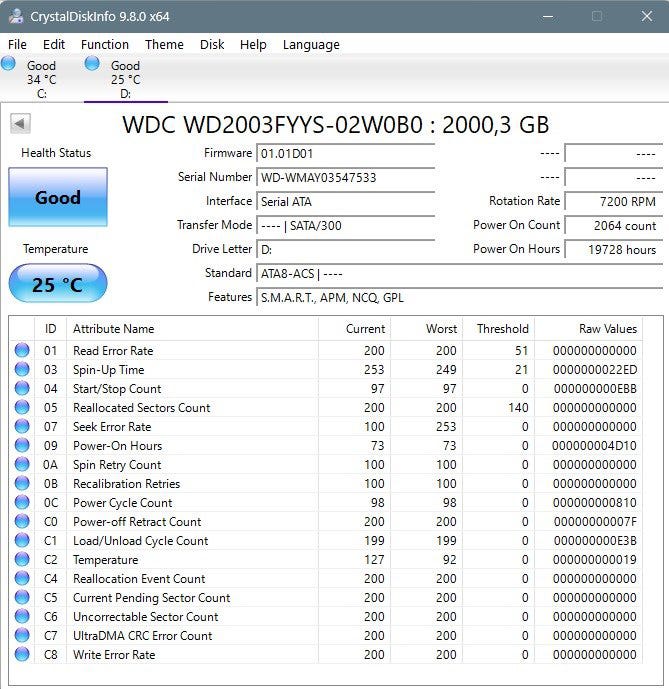
Task: Click the Attribute Name column header
Action: [193, 329]
